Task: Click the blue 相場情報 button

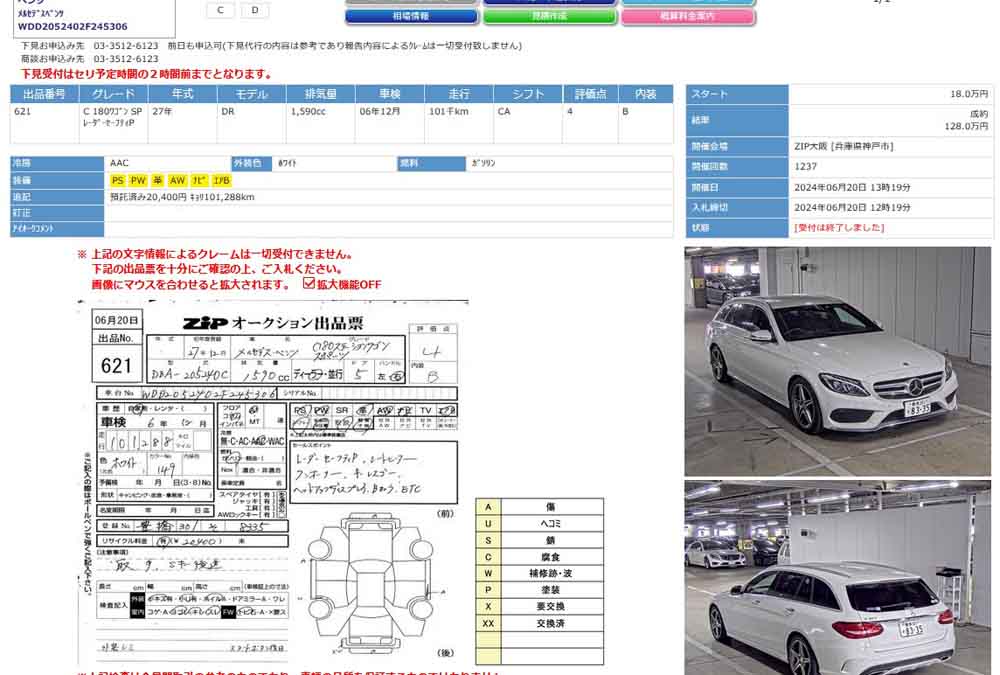Action: point(411,17)
